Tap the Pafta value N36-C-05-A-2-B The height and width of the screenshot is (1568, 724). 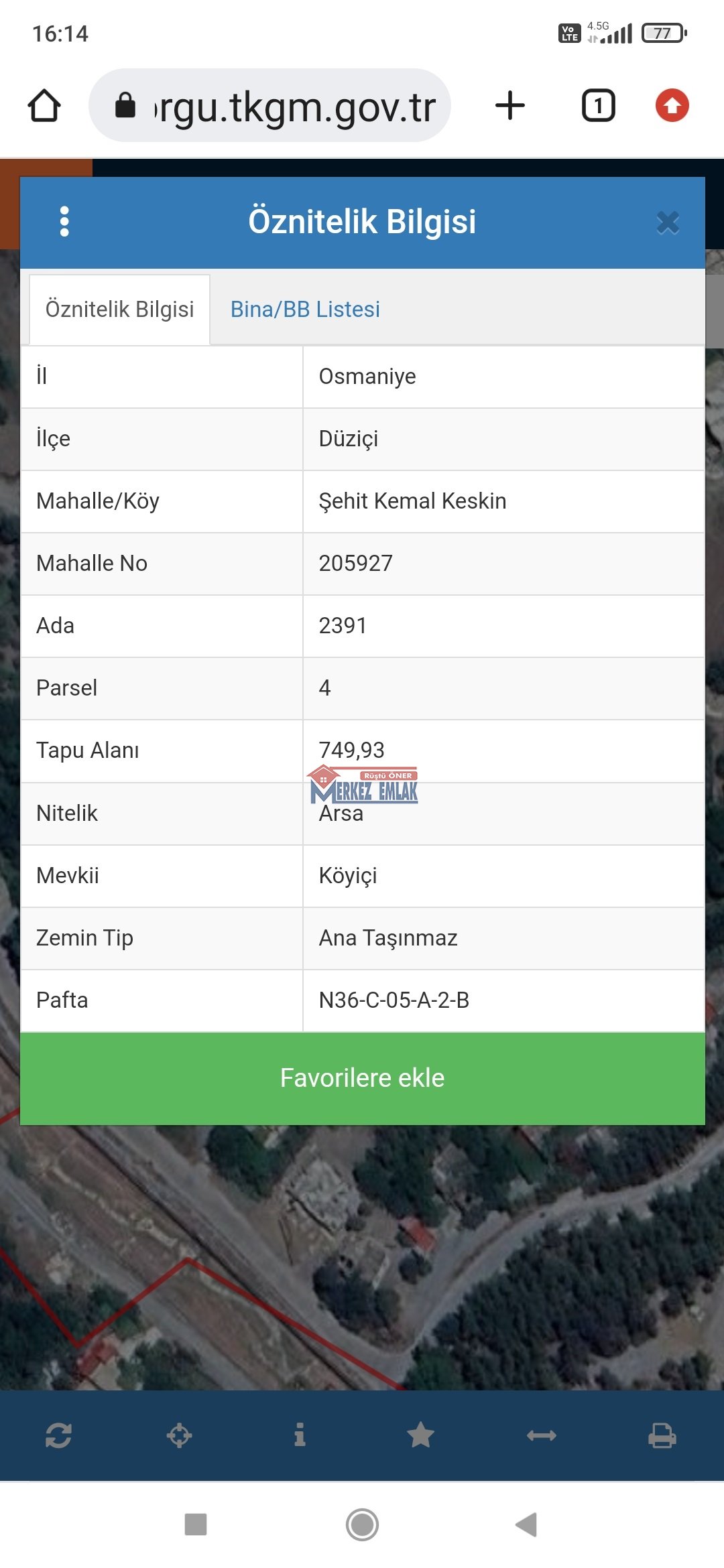(x=394, y=1000)
